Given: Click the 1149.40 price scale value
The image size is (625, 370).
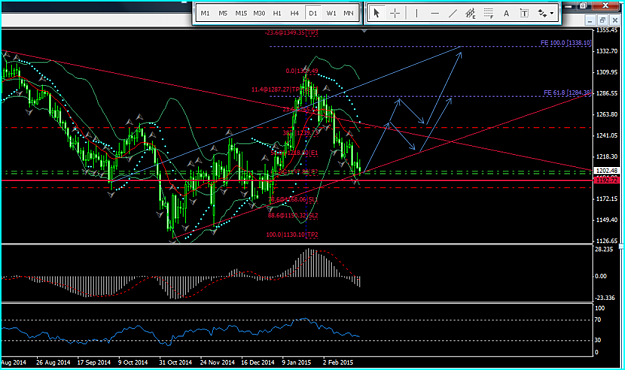Looking at the screenshot, I should click(x=607, y=220).
